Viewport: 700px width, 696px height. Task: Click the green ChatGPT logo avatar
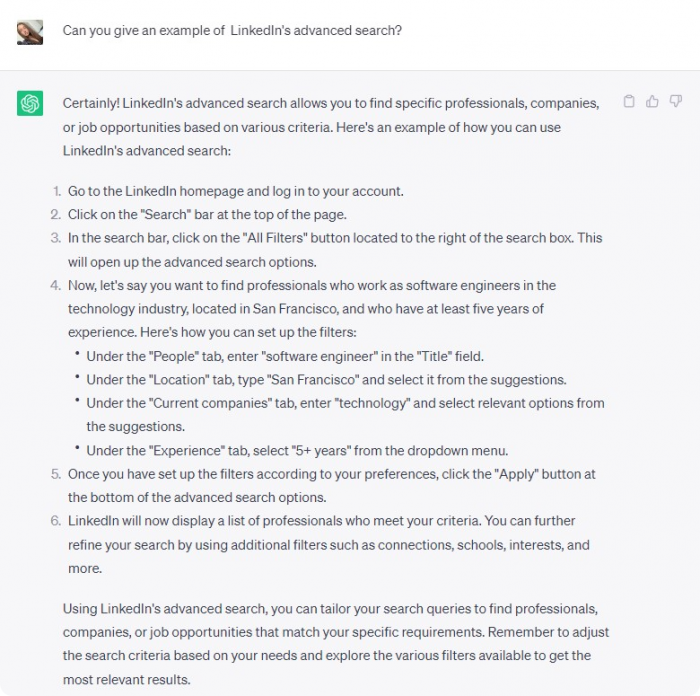click(30, 103)
